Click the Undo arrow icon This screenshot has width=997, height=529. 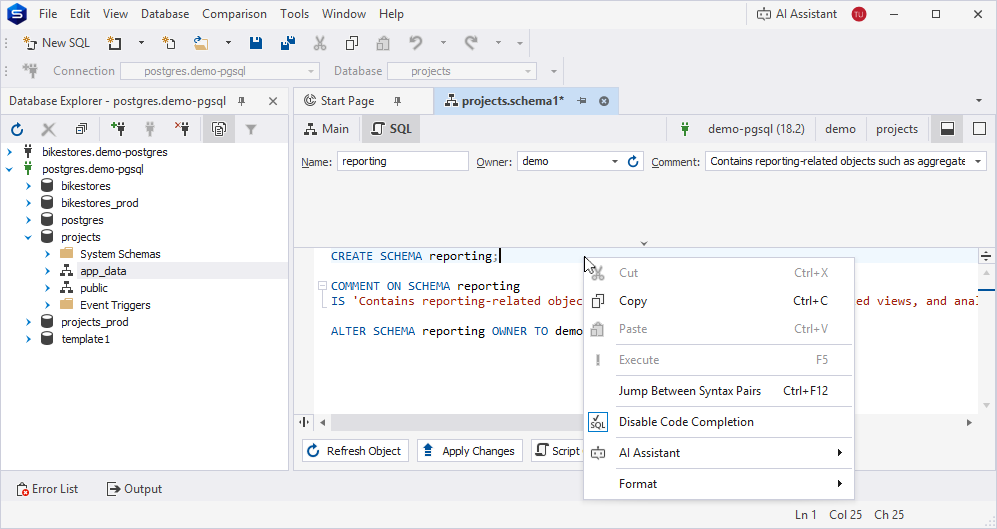(x=416, y=43)
